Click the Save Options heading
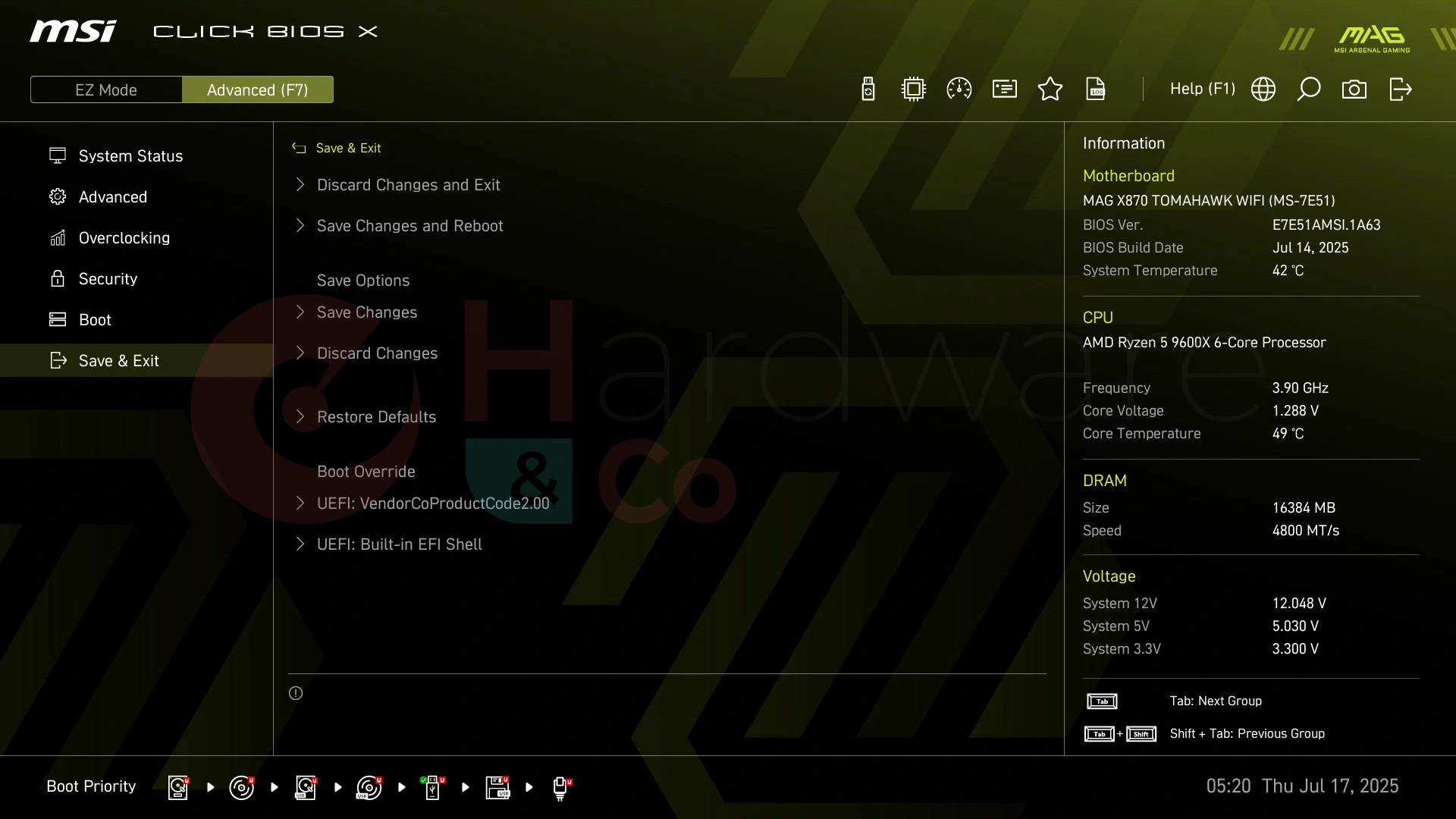 [x=363, y=281]
